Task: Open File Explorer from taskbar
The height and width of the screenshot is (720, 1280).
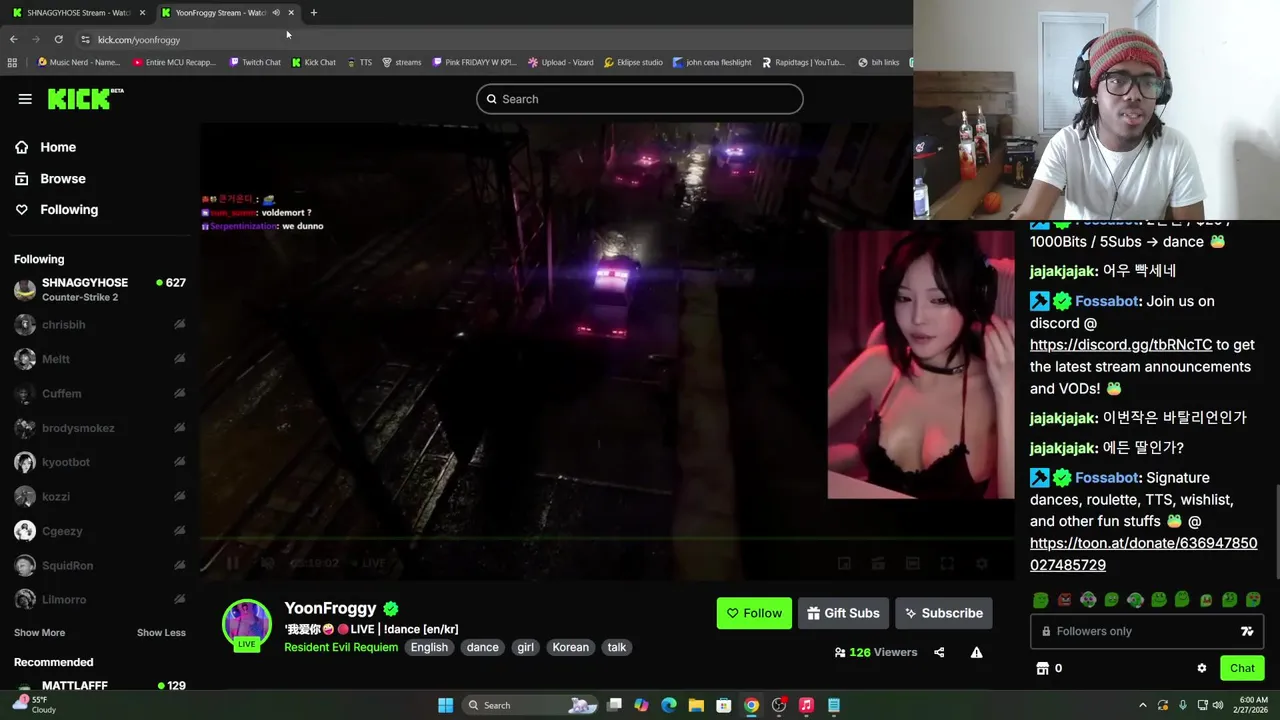Action: [x=696, y=705]
